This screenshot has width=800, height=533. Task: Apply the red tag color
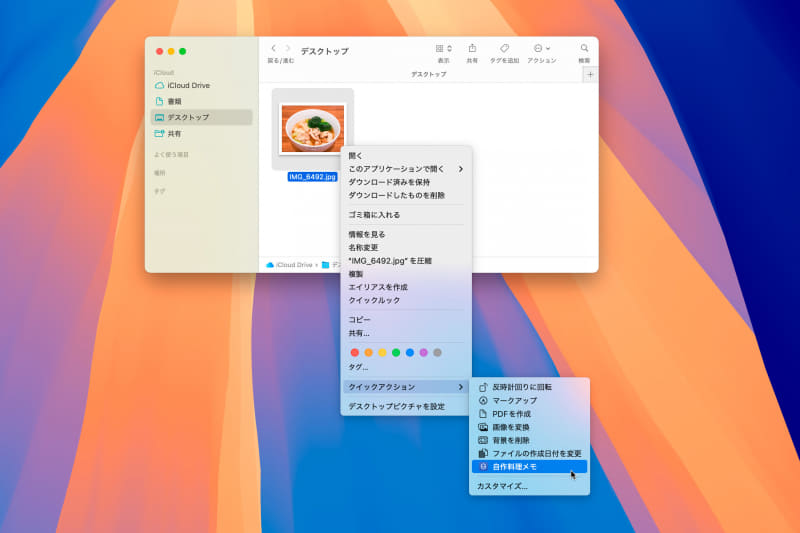click(355, 352)
